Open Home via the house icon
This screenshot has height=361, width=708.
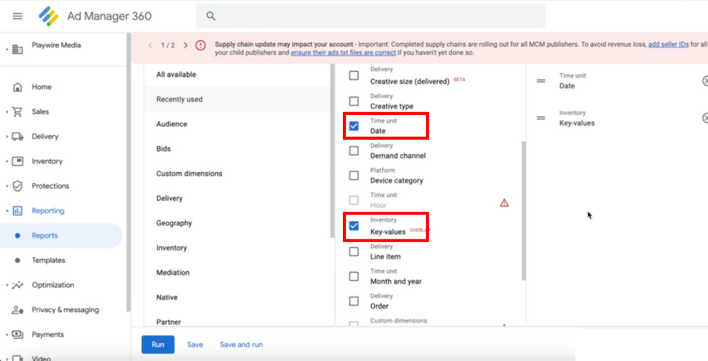pos(17,87)
